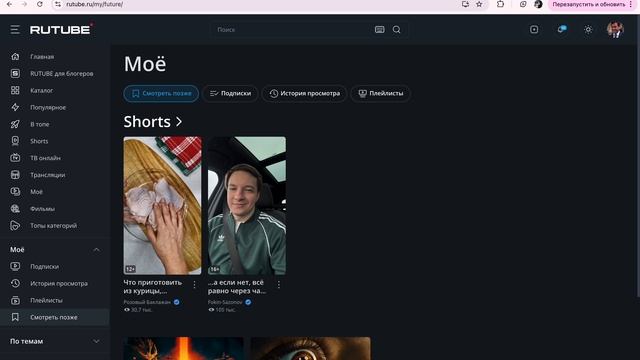Click the История просмотра sidebar clock icon
640x360 pixels.
coord(15,283)
